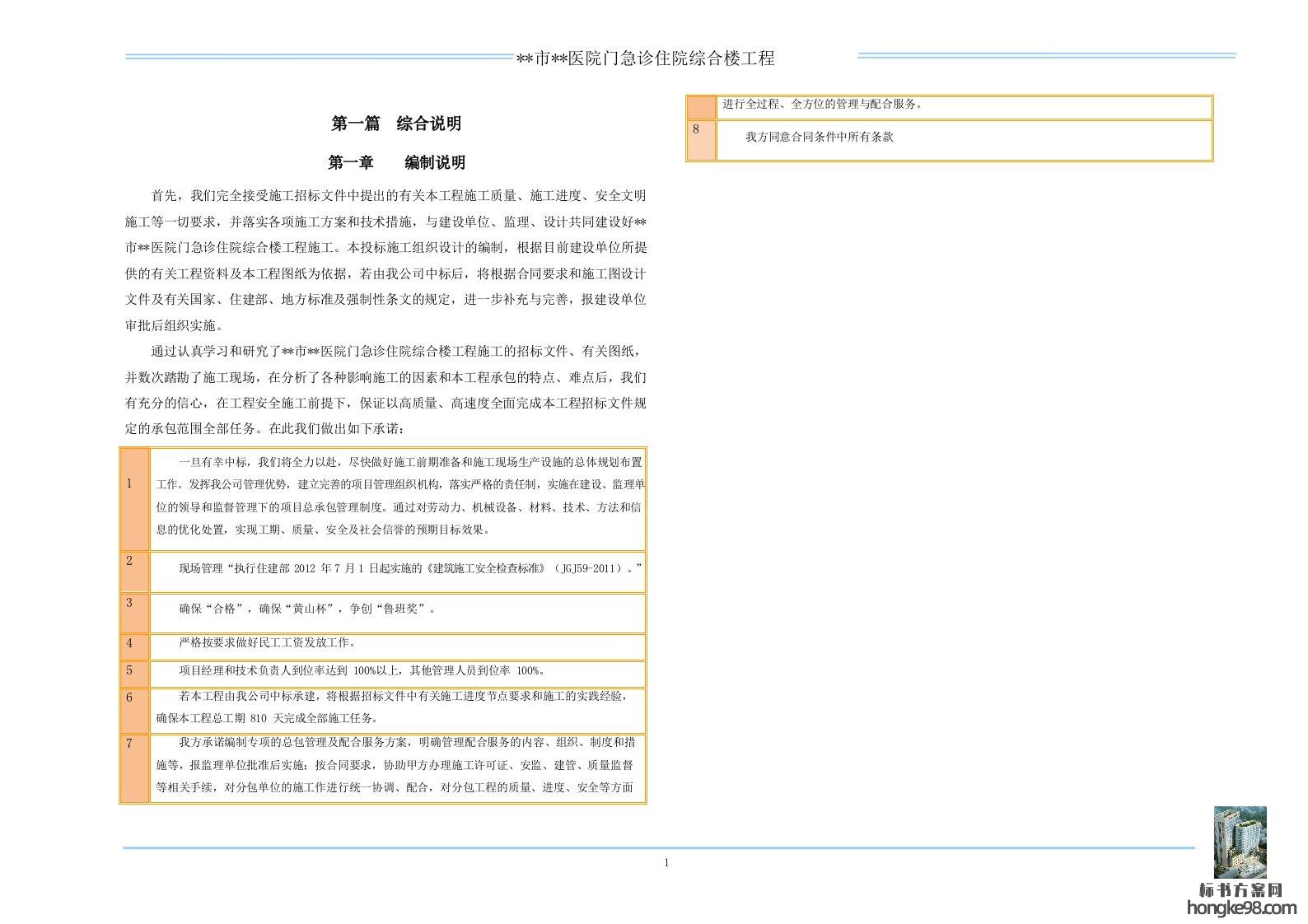Open the hongke98.com link
This screenshot has height=924, width=1308.
(1241, 908)
